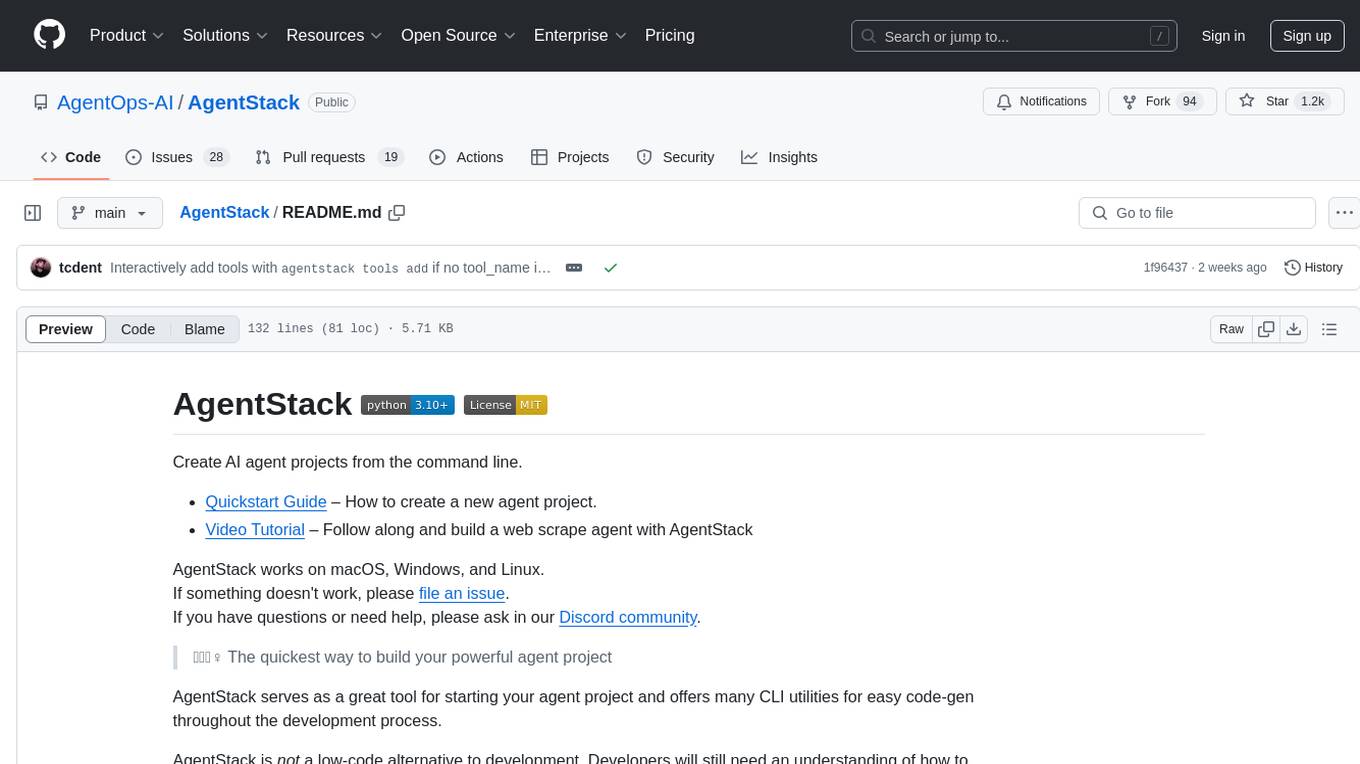Click the file an issue link
The width and height of the screenshot is (1360, 764).
pos(462,593)
